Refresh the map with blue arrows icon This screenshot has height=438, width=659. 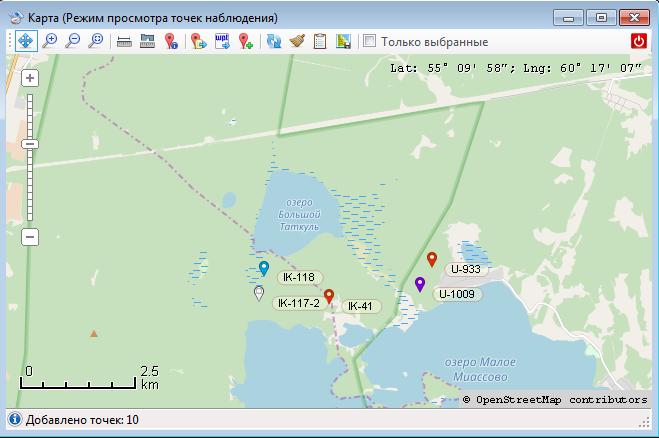tap(274, 41)
